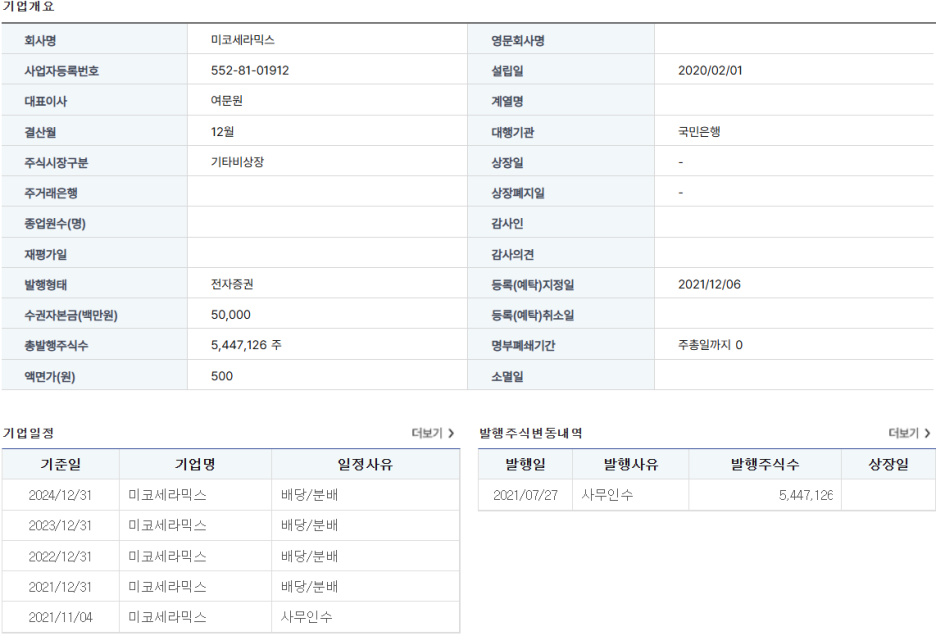Click the 기업개요 section heading
The height and width of the screenshot is (636, 936).
28,7
